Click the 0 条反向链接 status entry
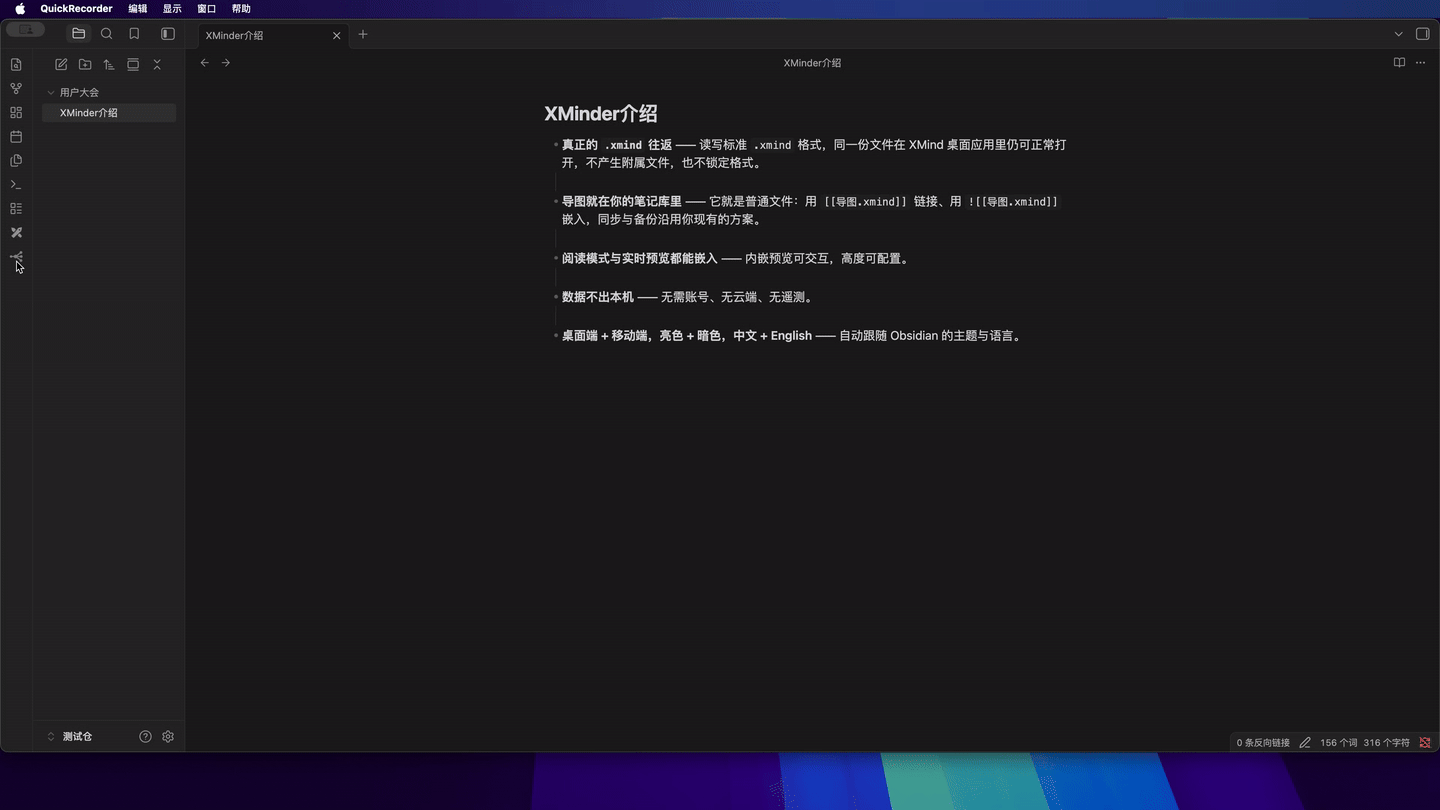 click(1263, 743)
